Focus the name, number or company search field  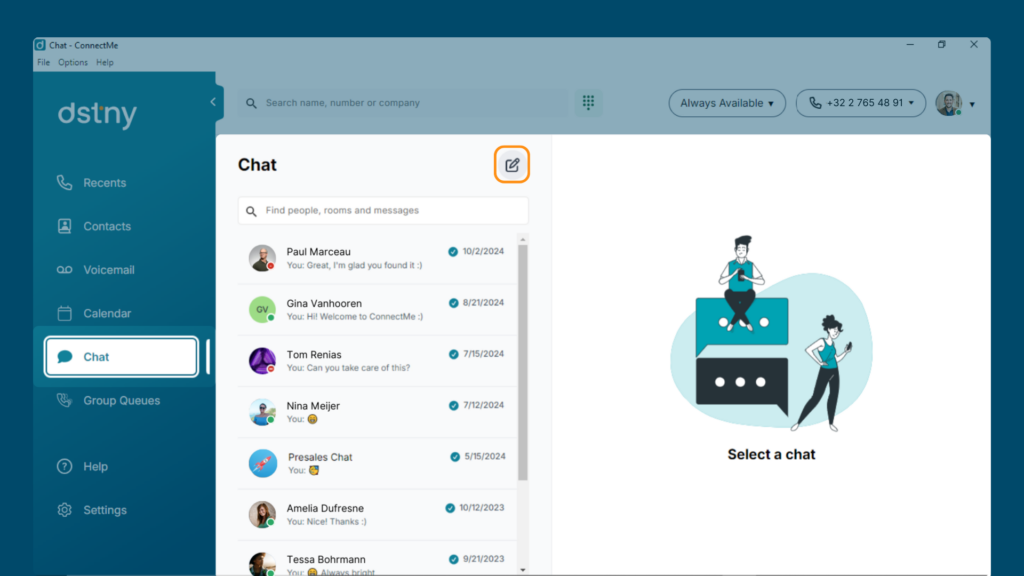coord(403,103)
